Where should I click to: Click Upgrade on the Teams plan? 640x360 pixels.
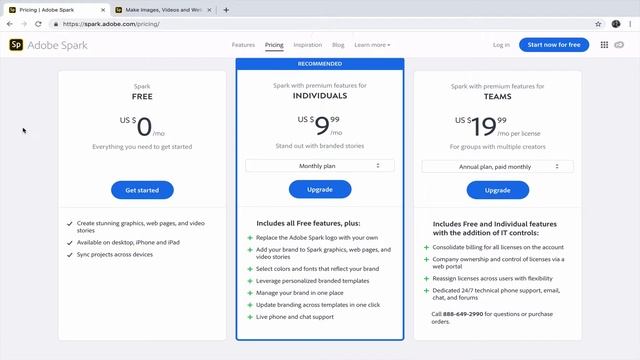tap(498, 190)
